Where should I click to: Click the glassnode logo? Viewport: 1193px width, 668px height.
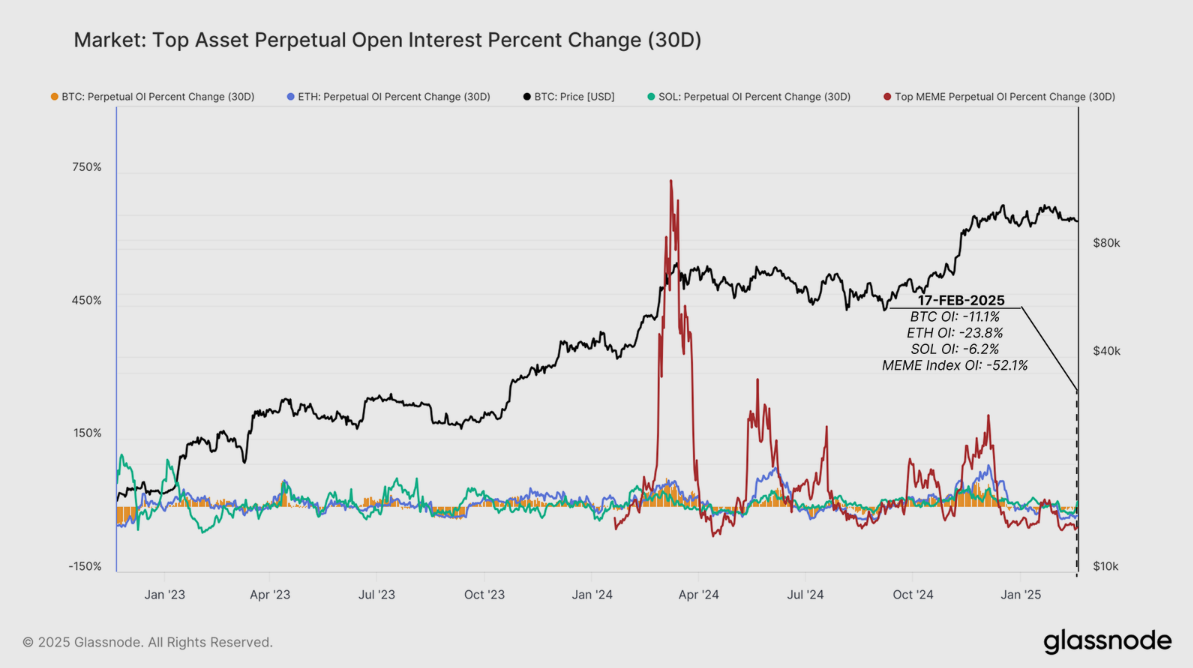[x=1107, y=641]
